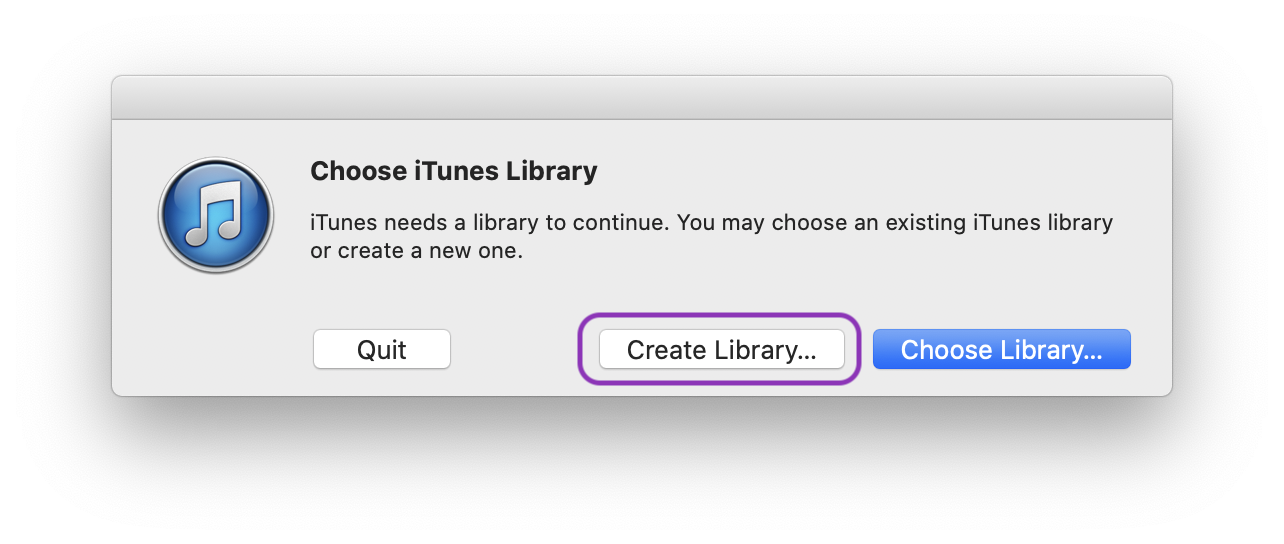Click the black area below the dialog
The image size is (1284, 544).
tap(641, 470)
